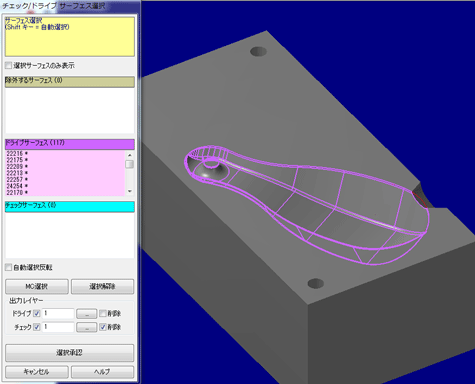
Task: Click the キャンセル button
Action: tap(37, 372)
